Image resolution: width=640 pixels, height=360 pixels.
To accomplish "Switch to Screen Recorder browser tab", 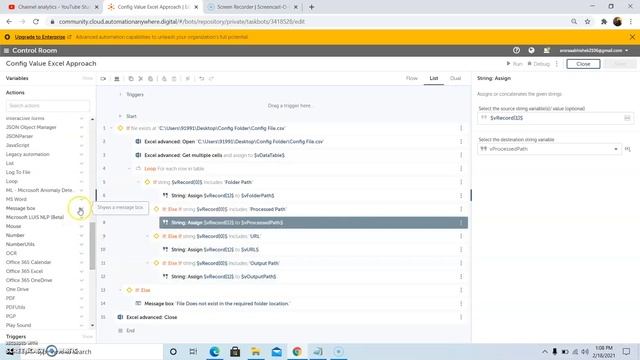I will 251,7.
